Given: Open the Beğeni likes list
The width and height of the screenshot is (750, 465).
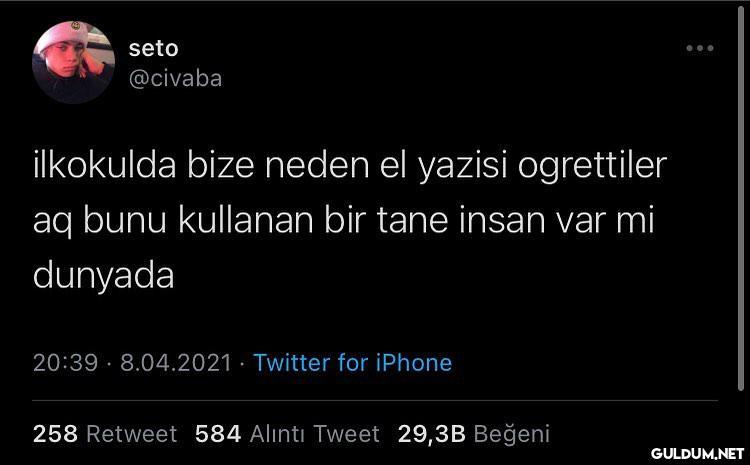Looking at the screenshot, I should coord(511,434).
